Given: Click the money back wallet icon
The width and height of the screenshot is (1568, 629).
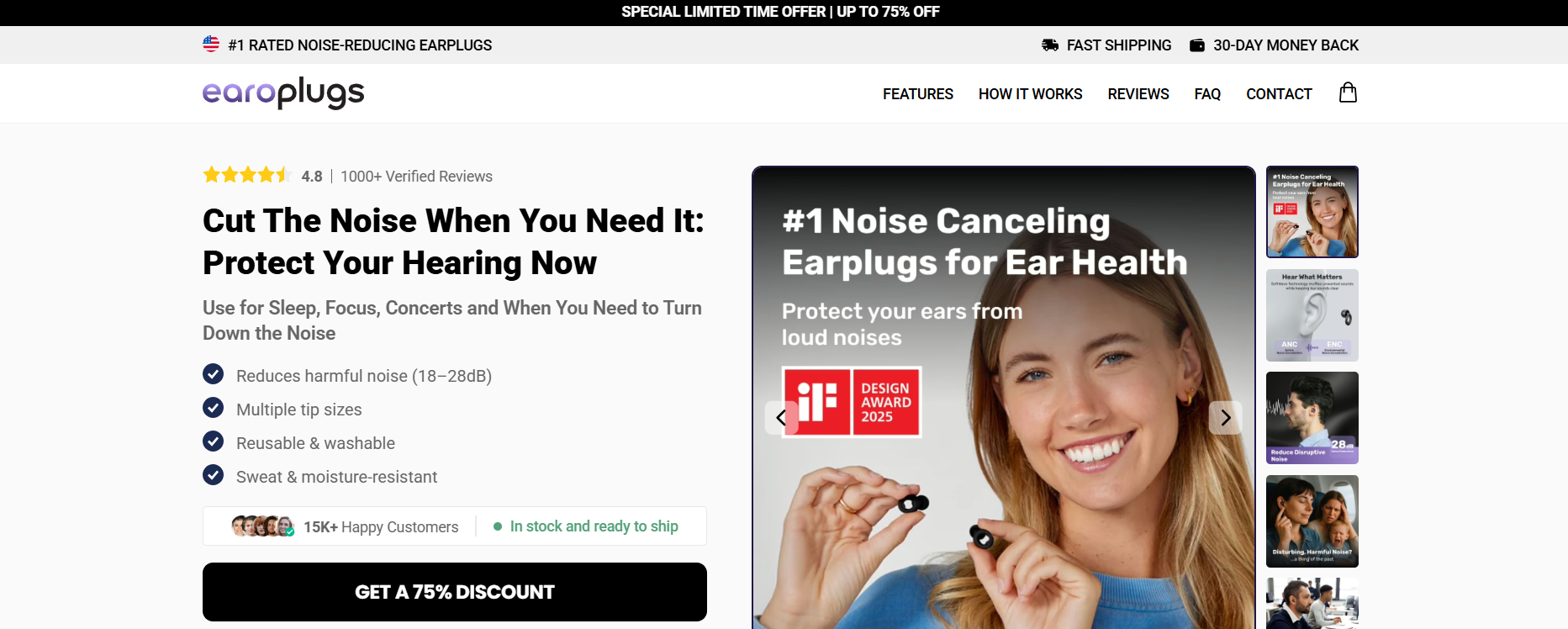Looking at the screenshot, I should coord(1197,45).
